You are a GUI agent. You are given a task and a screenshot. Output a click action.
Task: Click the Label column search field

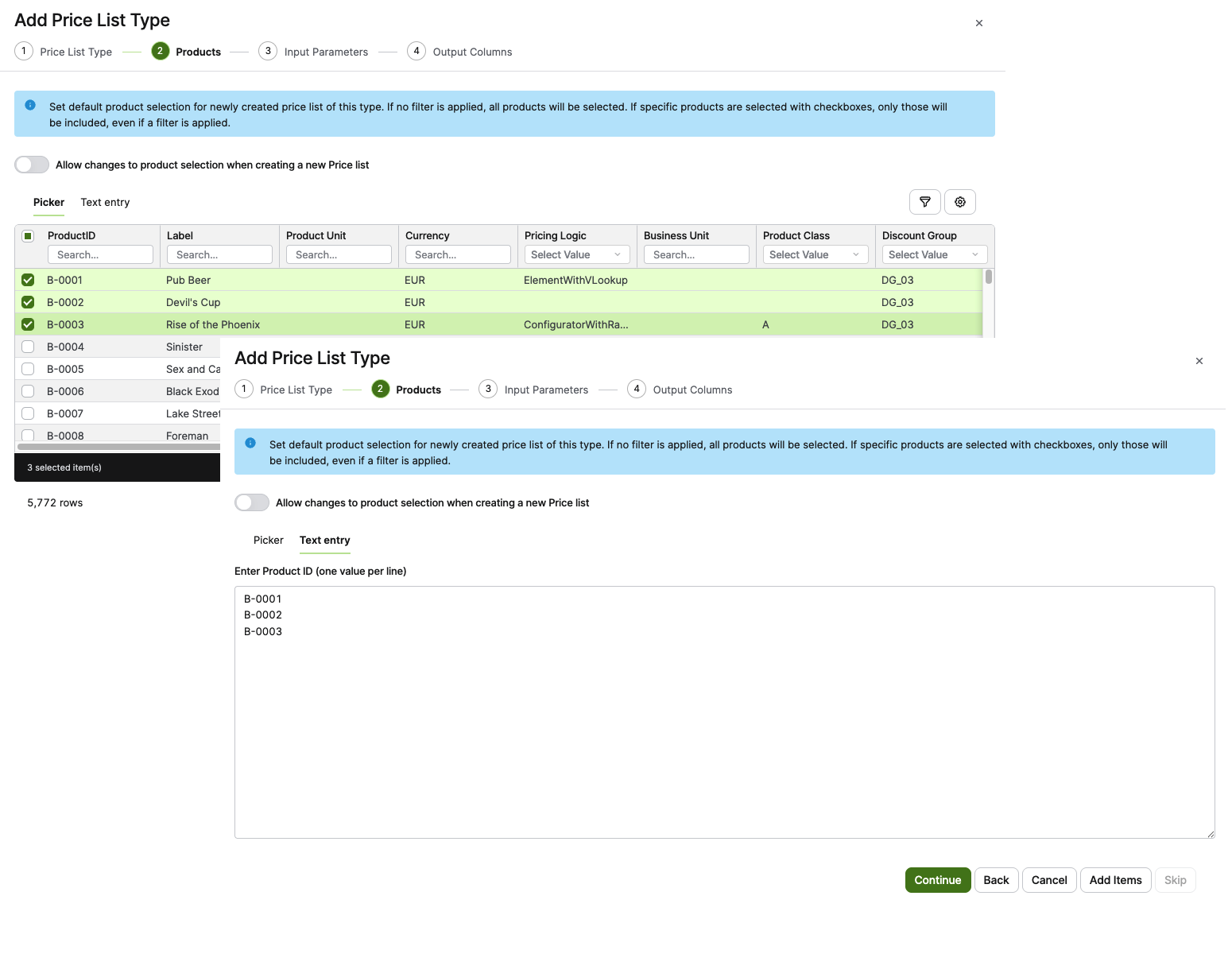[219, 254]
